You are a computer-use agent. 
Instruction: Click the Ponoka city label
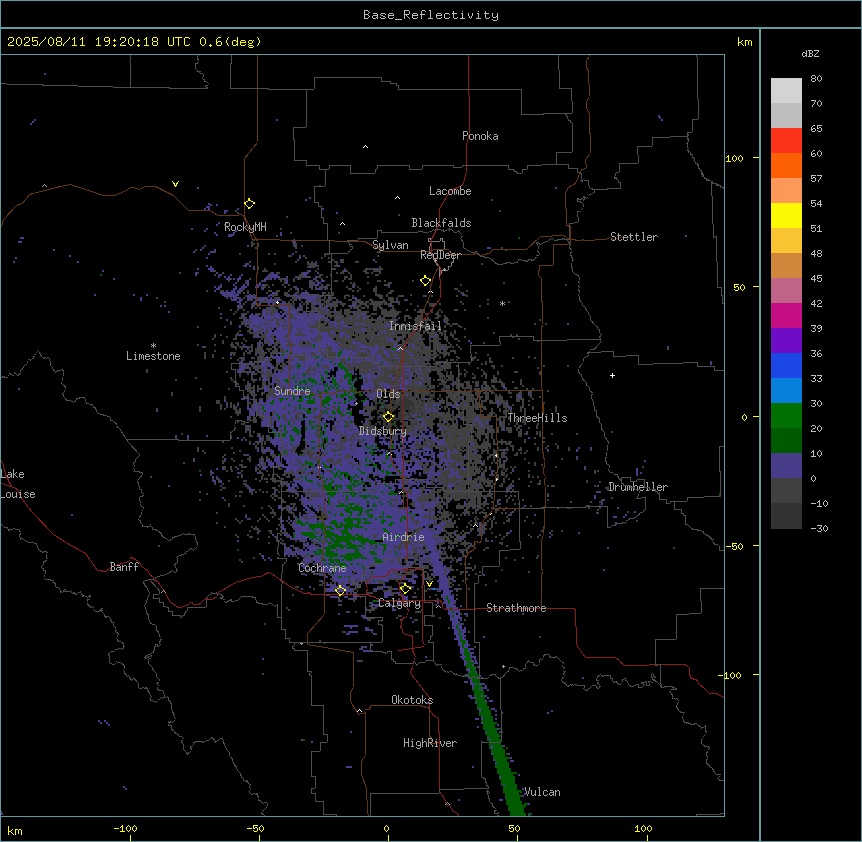[x=480, y=136]
